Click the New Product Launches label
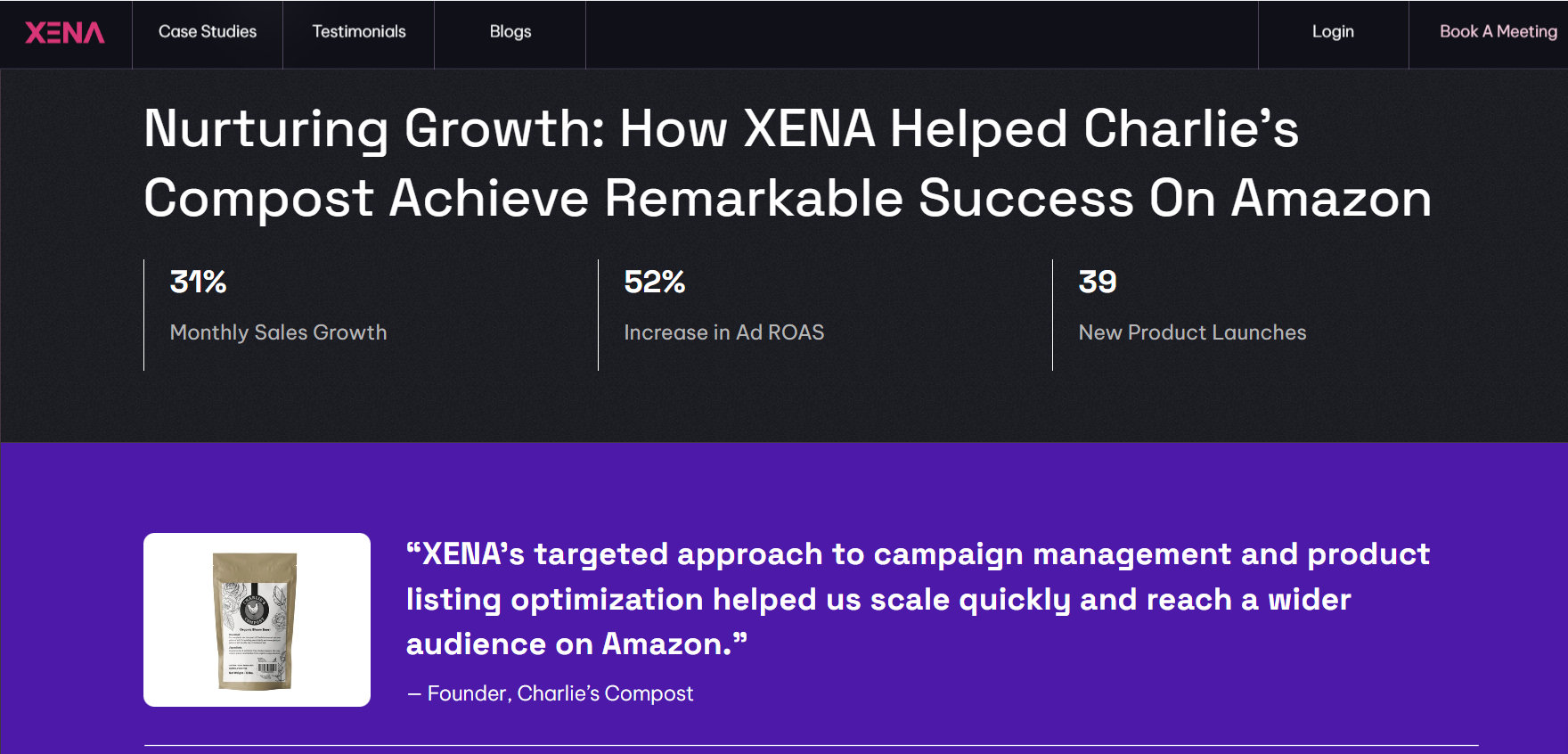1568x754 pixels. point(1192,332)
